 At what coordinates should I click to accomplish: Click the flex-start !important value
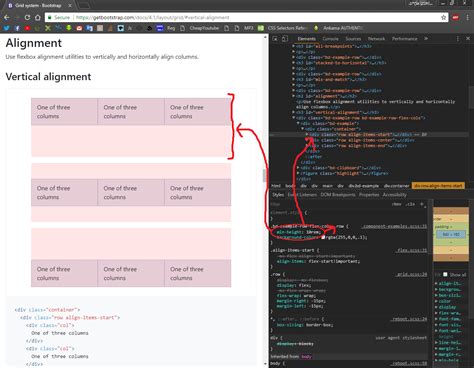click(x=334, y=261)
